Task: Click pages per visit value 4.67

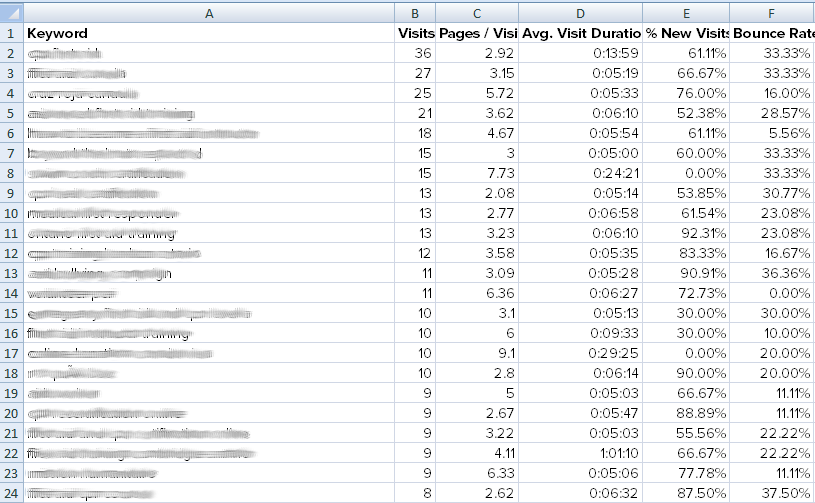Action: pos(477,133)
